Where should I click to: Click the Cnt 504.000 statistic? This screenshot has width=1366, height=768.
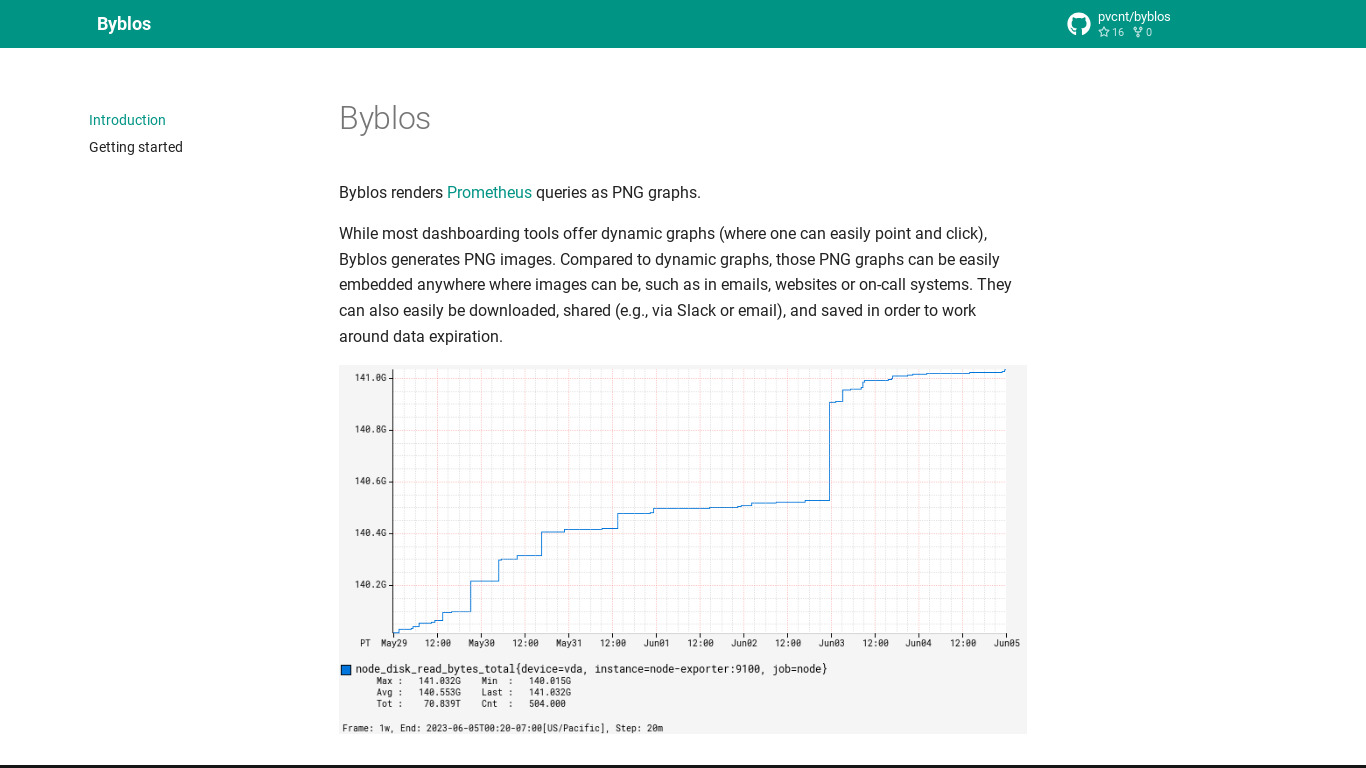(523, 704)
